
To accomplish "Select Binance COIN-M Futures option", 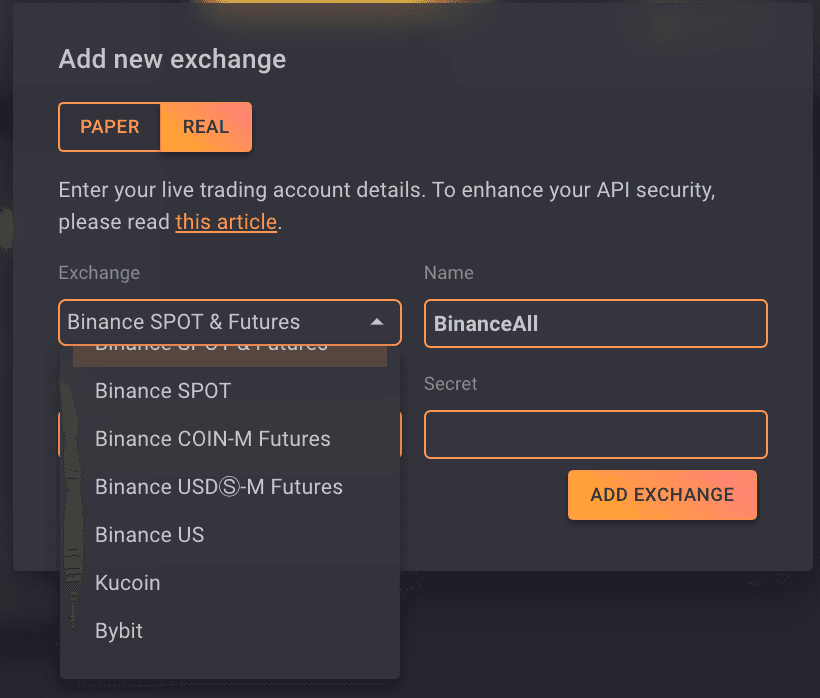I will point(212,439).
